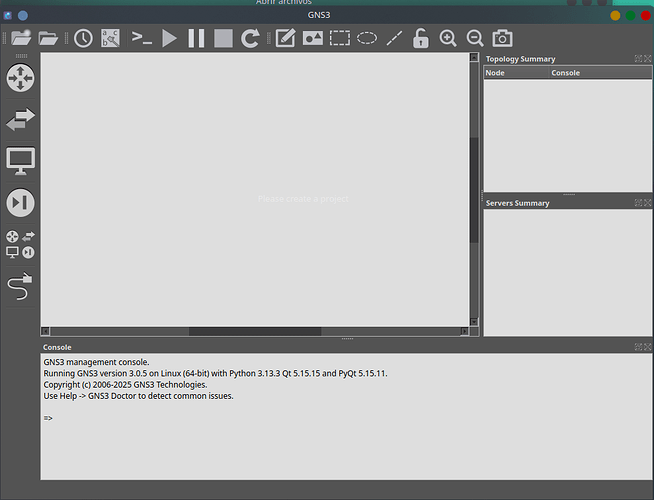Viewport: 654px width, 500px height.
Task: Select the draw line tool
Action: [395, 38]
